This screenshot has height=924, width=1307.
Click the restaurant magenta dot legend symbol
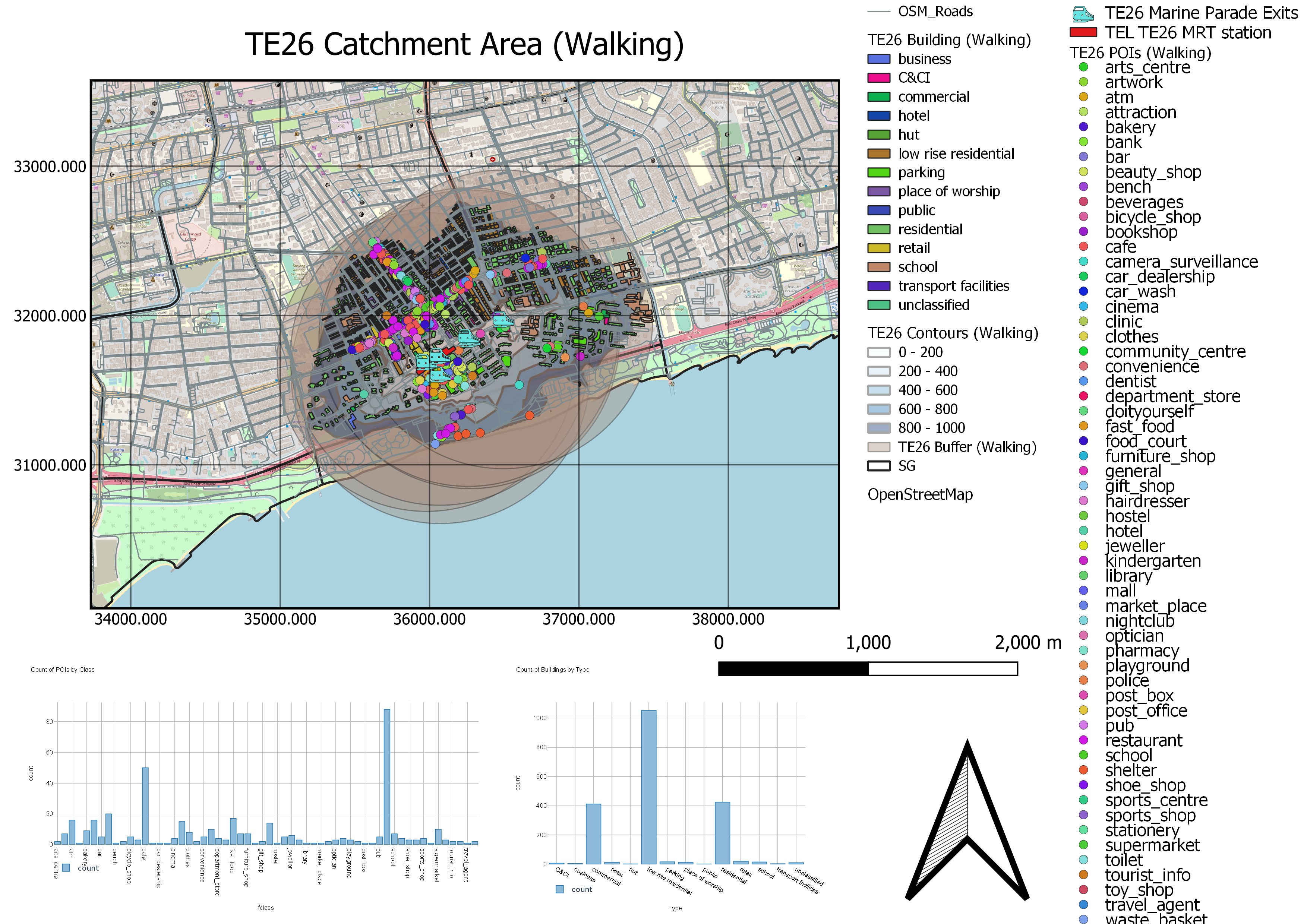pyautogui.click(x=1083, y=740)
